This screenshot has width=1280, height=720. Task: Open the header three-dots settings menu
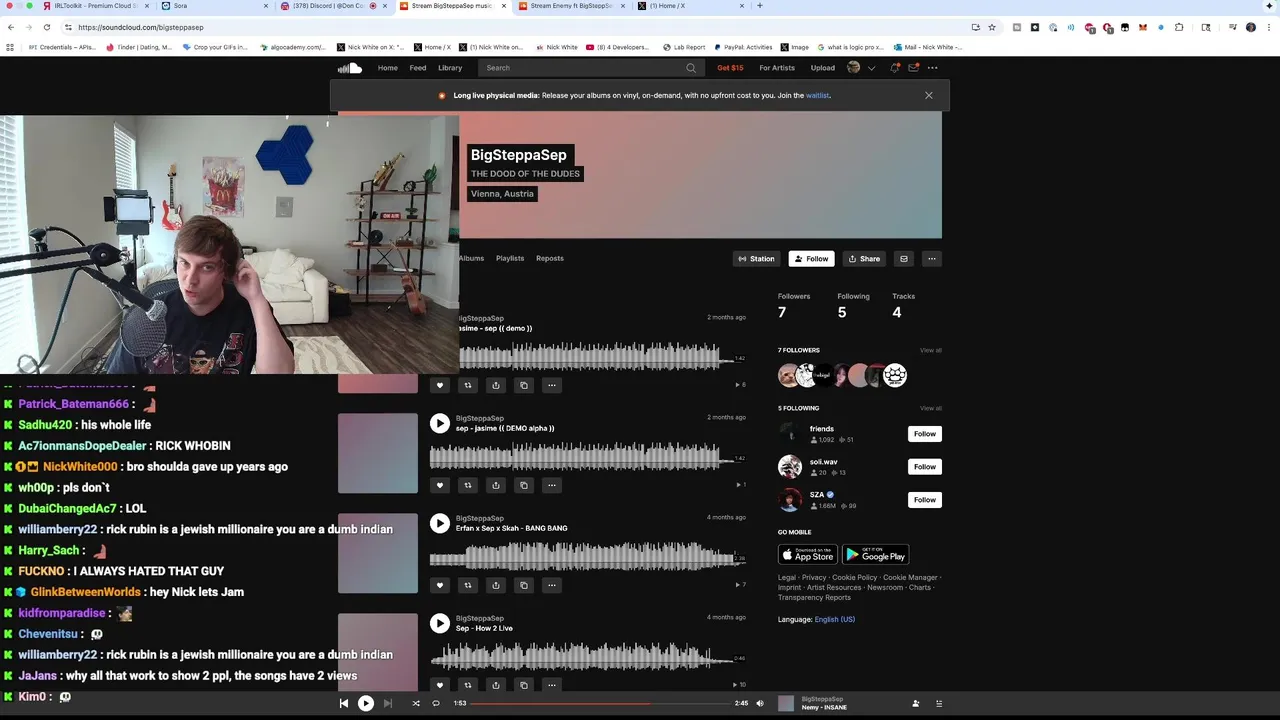(x=932, y=68)
